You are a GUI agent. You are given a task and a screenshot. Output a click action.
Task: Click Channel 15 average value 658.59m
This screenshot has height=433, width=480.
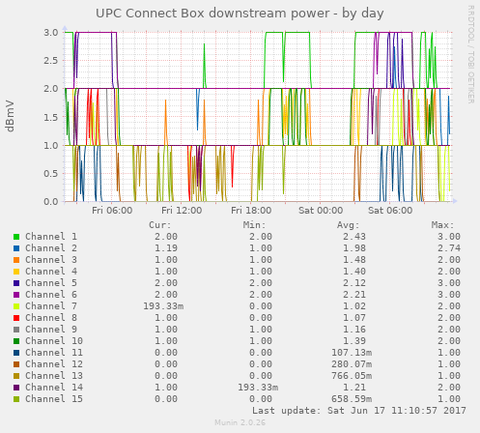pos(352,399)
